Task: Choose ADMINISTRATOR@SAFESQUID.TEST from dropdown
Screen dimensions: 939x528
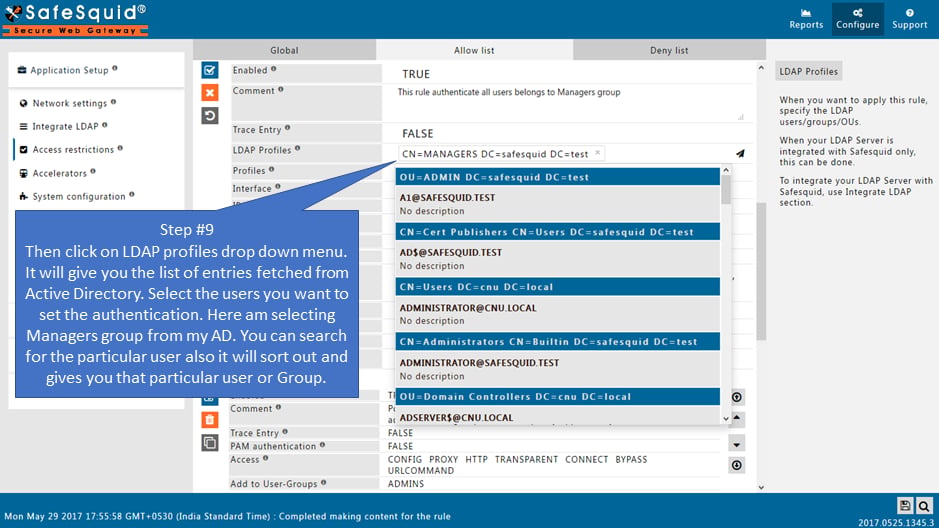Action: click(x=558, y=369)
